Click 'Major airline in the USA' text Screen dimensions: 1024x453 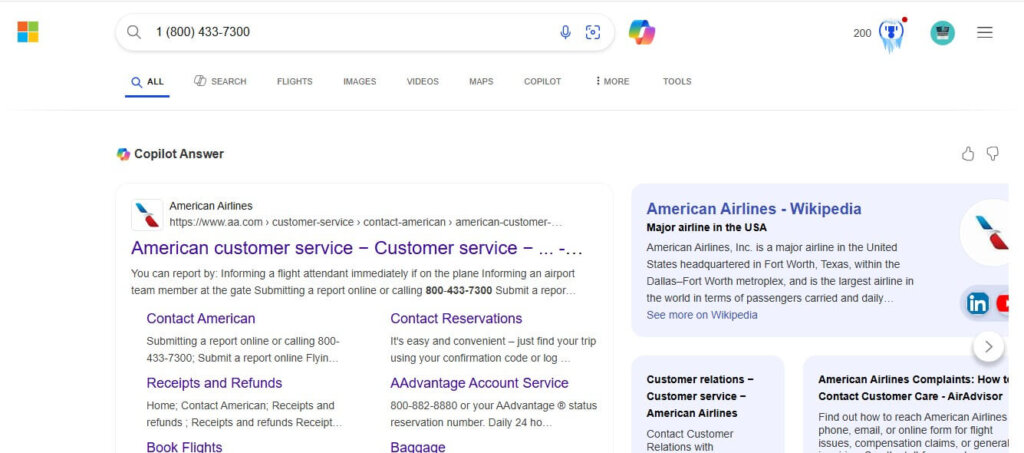click(x=707, y=228)
